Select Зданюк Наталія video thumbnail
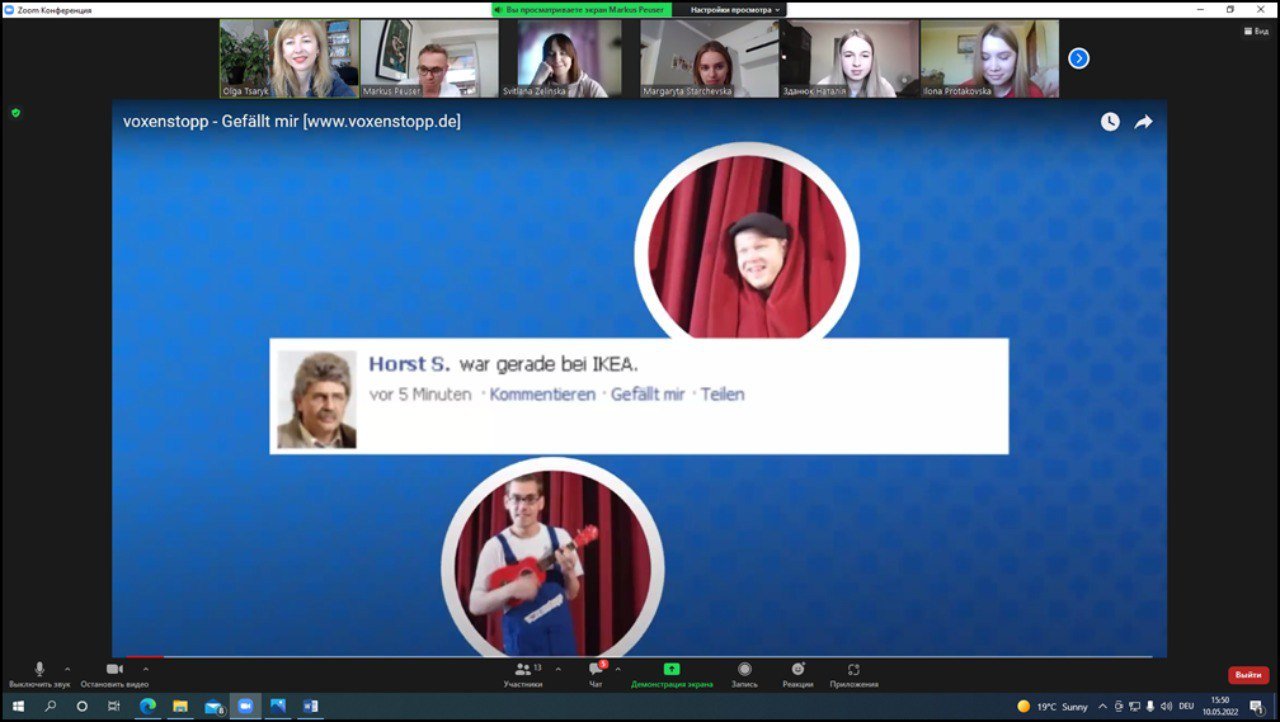Image resolution: width=1280 pixels, height=722 pixels. pos(849,58)
